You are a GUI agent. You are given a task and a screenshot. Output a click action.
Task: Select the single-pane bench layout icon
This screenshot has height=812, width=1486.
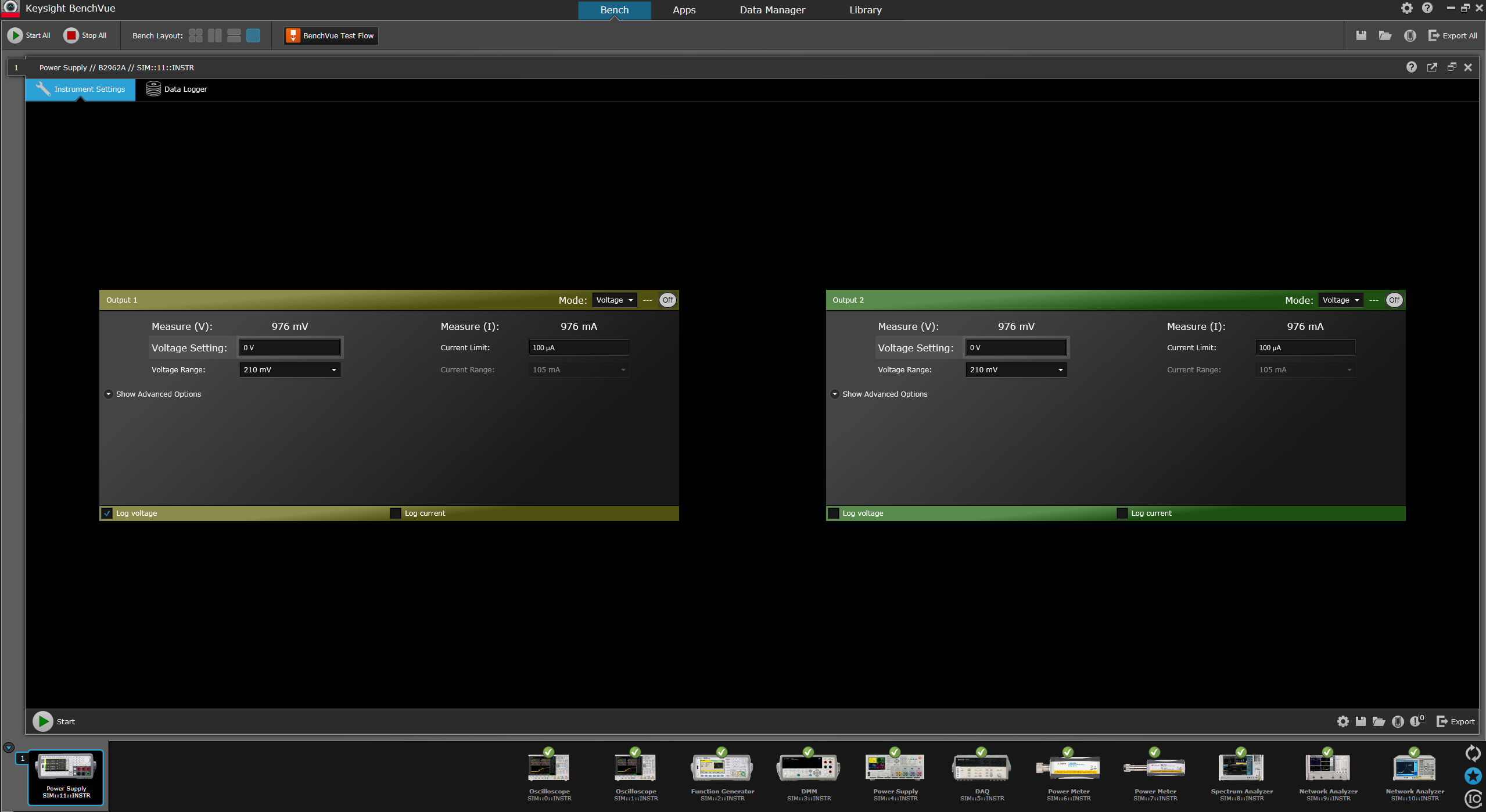coord(253,35)
